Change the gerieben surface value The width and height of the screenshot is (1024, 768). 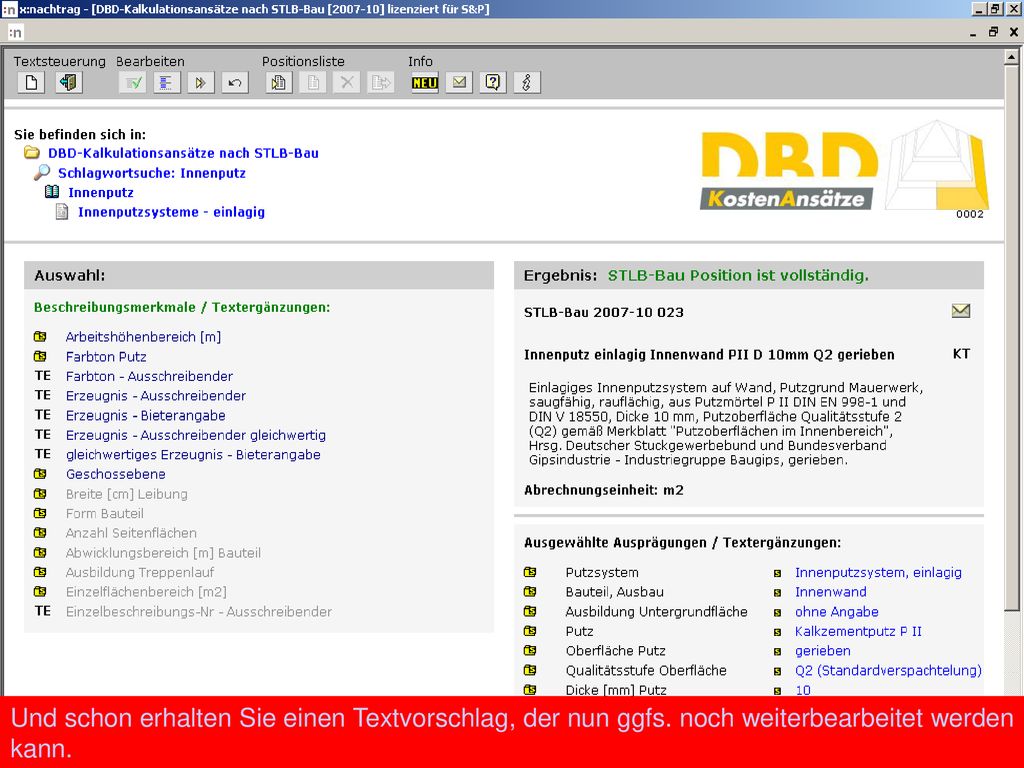(823, 650)
